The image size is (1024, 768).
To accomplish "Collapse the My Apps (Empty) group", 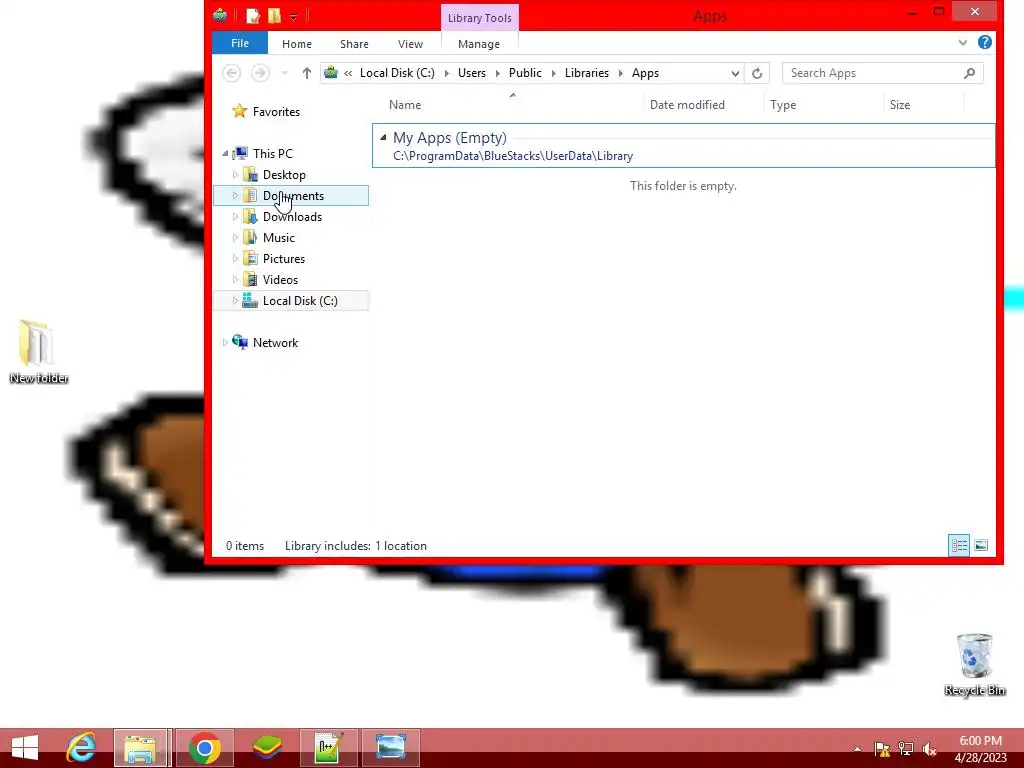I will point(383,137).
